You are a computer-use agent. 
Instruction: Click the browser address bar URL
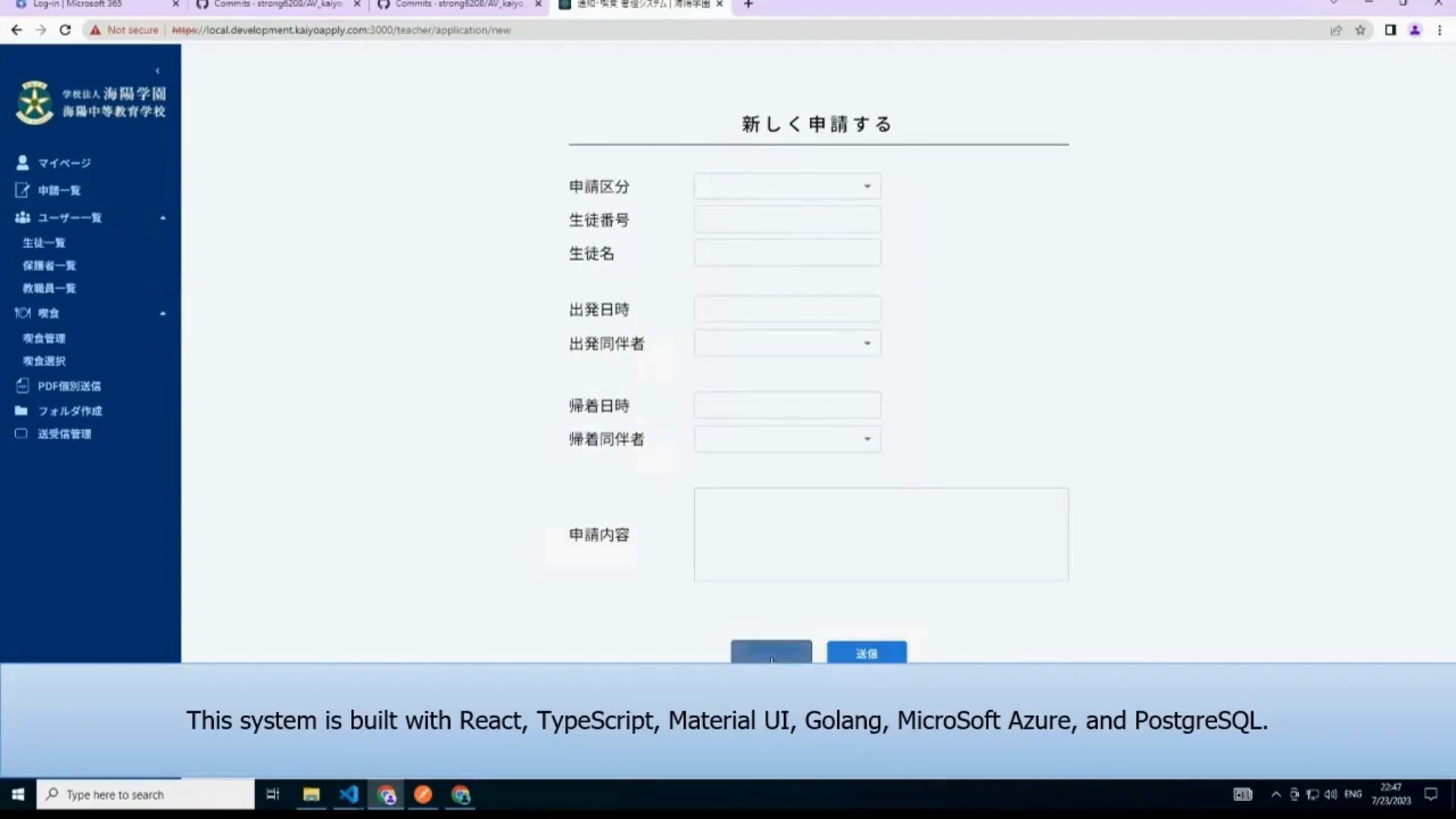[341, 30]
